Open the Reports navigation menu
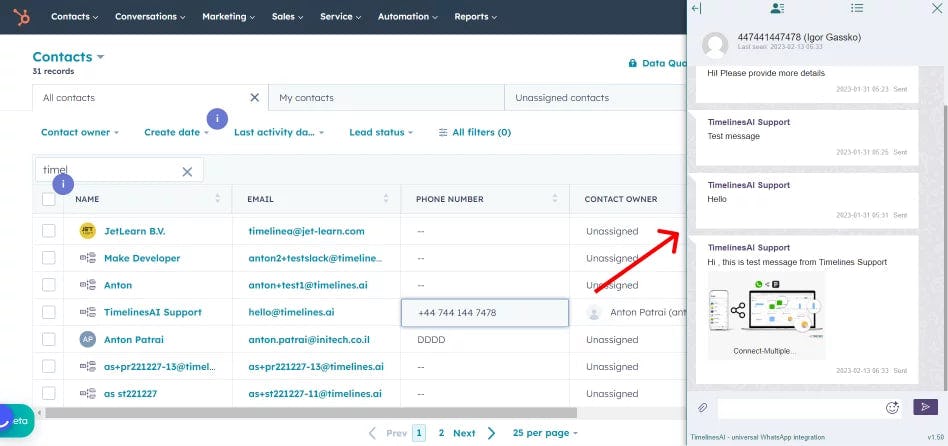Image resolution: width=948 pixels, height=446 pixels. click(475, 17)
